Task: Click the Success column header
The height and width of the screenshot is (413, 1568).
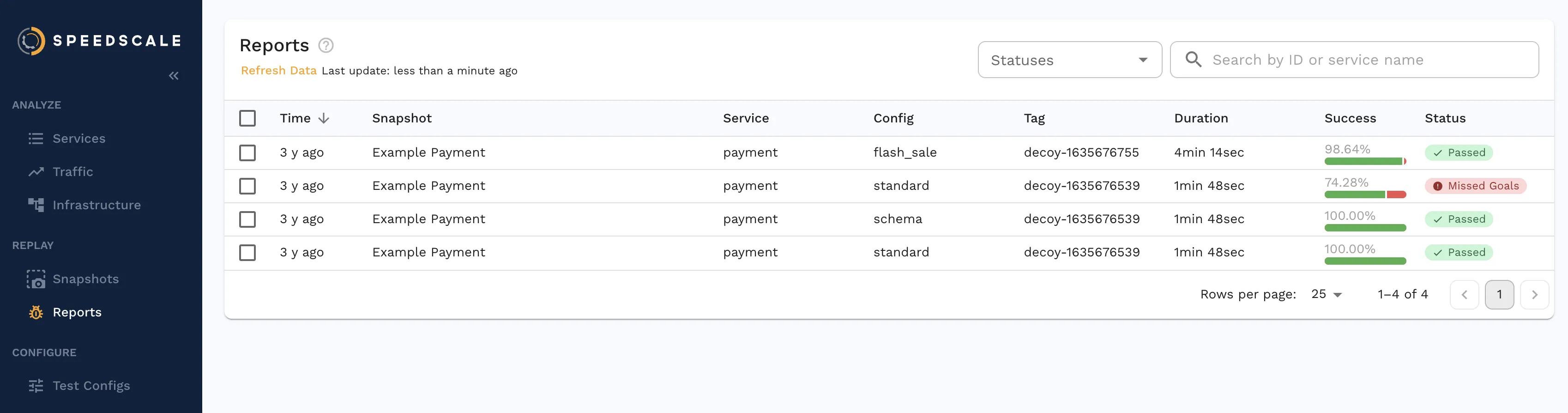Action: [1350, 118]
